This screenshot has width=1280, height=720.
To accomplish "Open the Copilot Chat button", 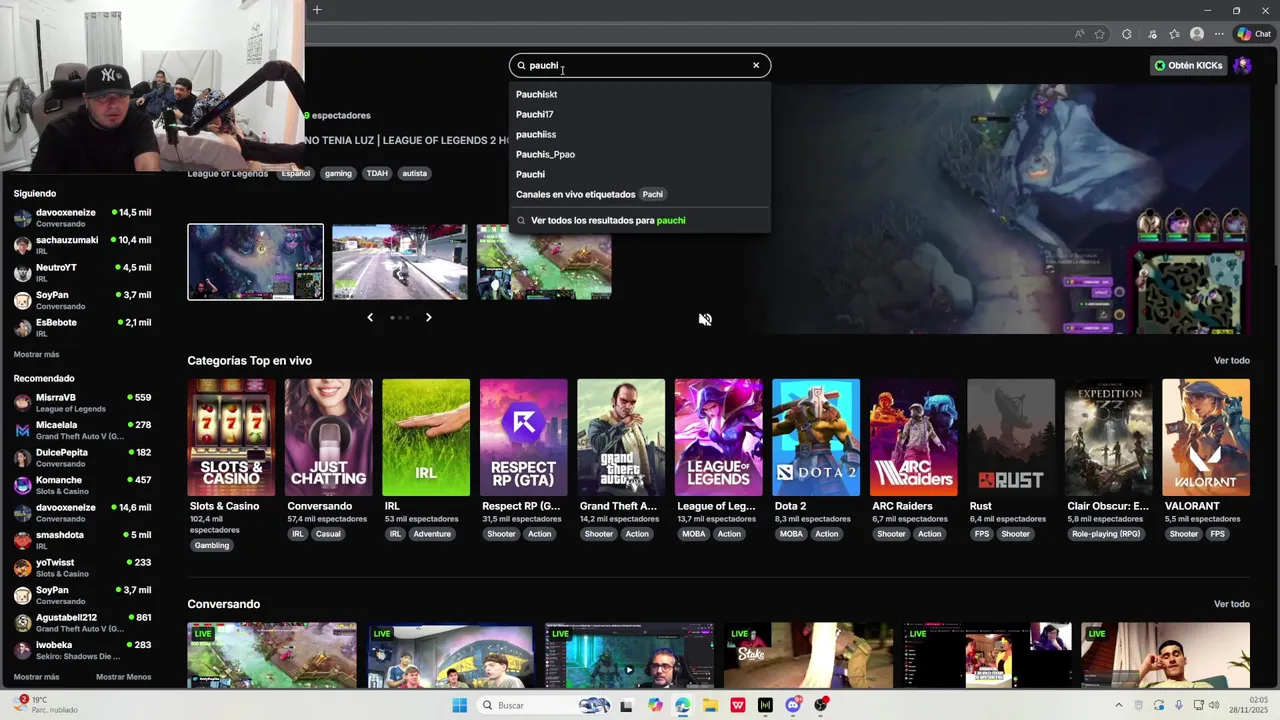I will tap(1254, 34).
